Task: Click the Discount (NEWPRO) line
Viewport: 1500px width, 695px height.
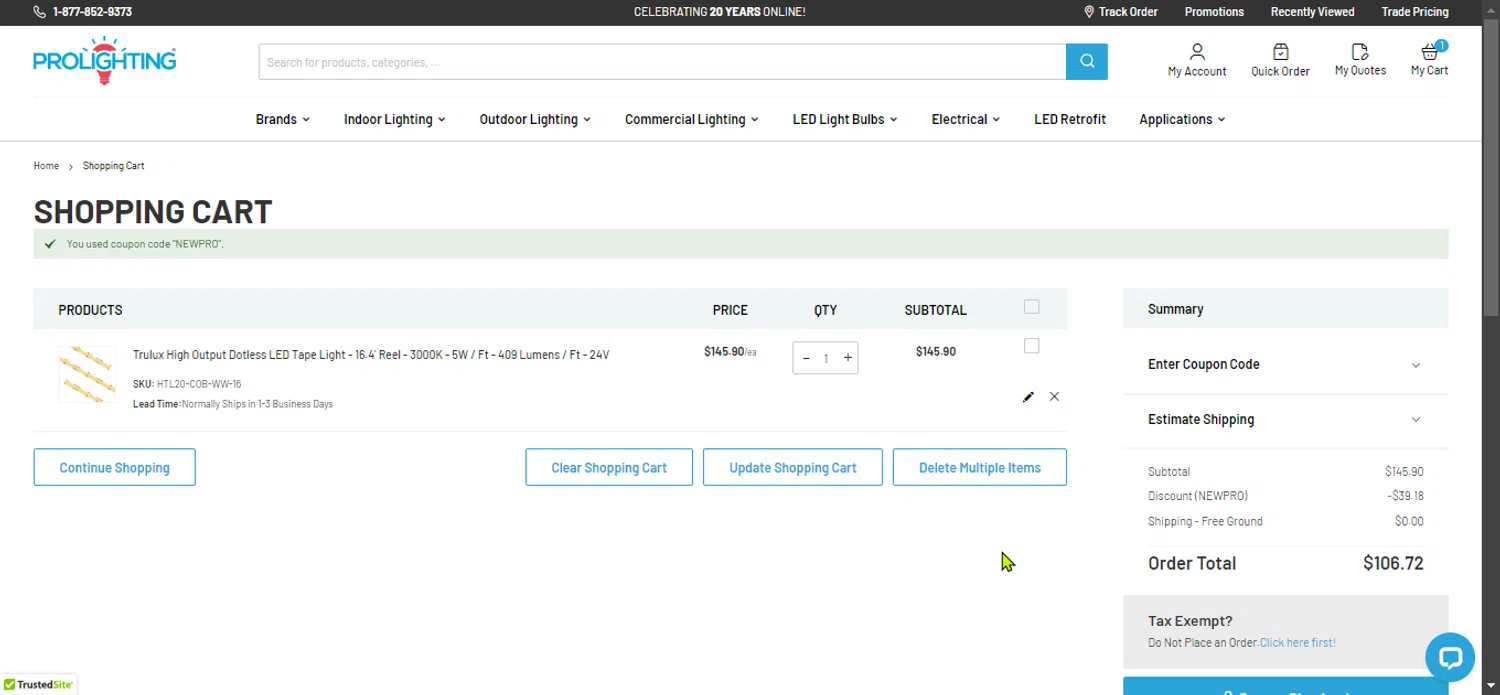Action: click(x=1285, y=496)
